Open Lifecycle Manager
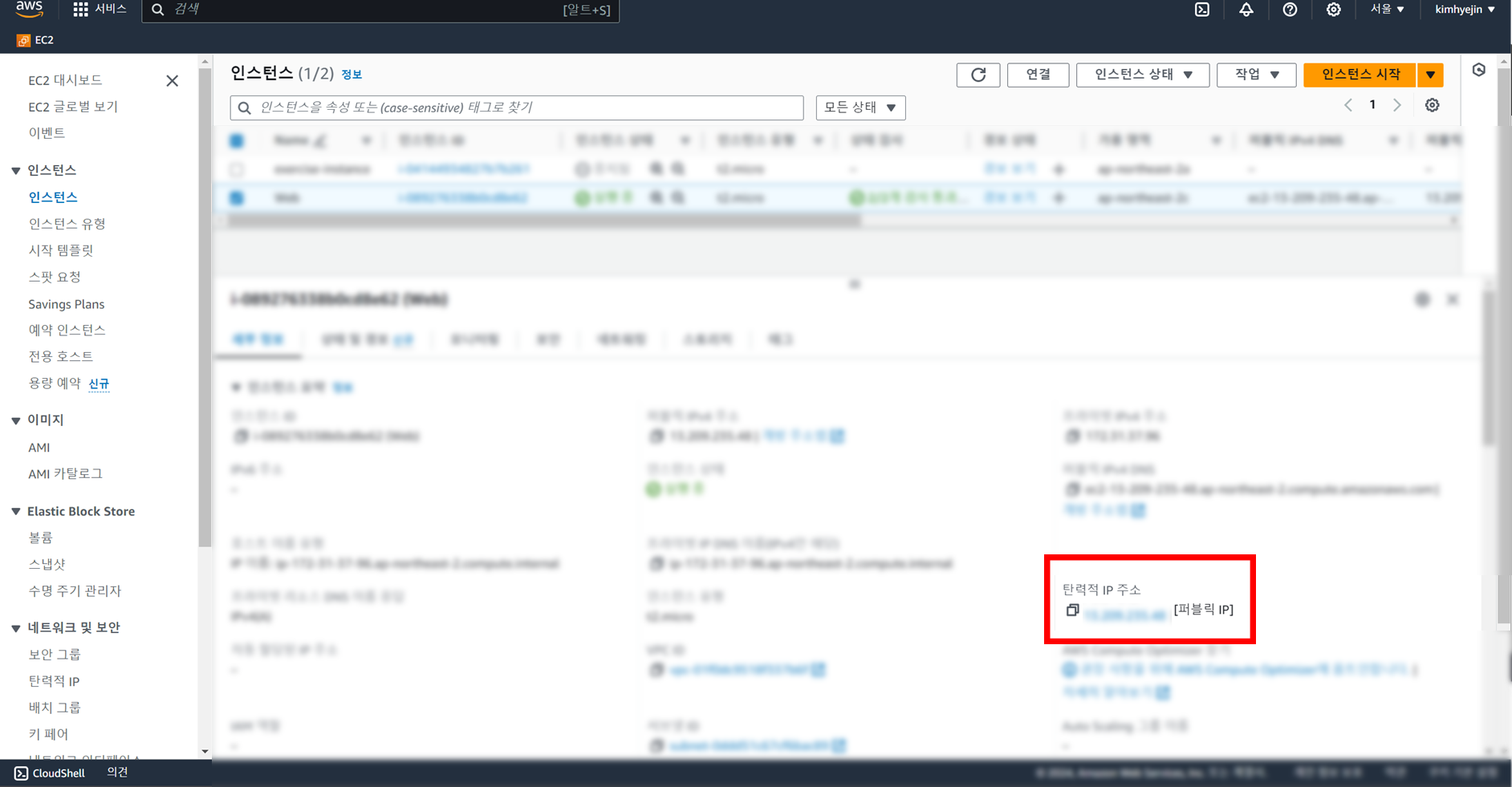This screenshot has width=1512, height=787. click(75, 591)
